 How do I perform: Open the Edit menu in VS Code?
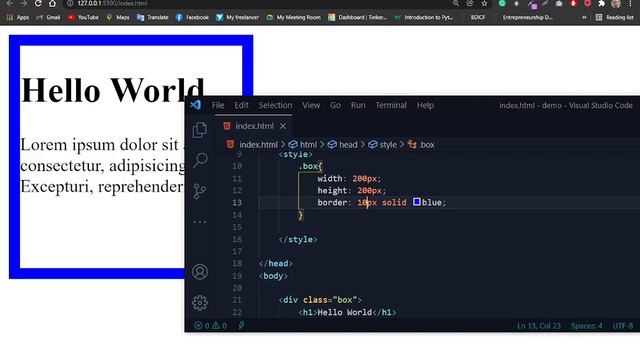pos(241,105)
